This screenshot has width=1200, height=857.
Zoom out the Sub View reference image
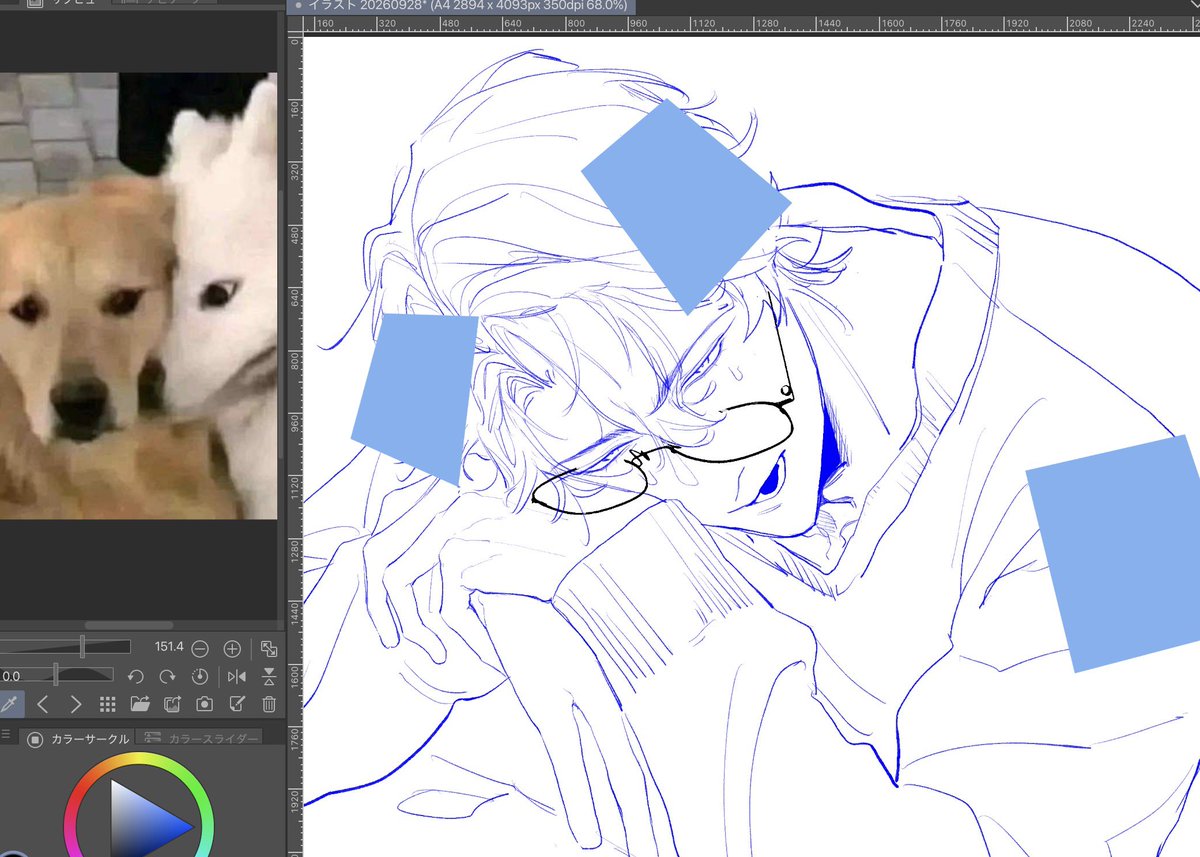click(200, 648)
